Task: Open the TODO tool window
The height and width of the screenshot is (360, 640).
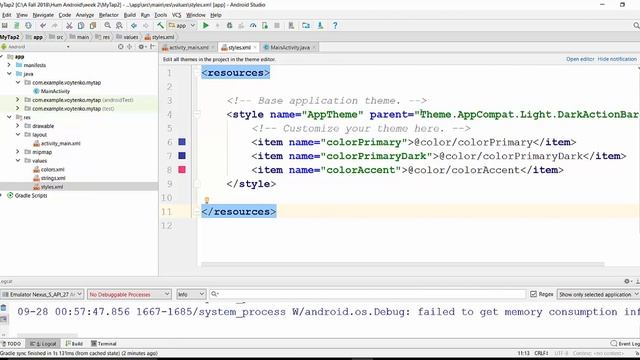Action: pyautogui.click(x=11, y=344)
